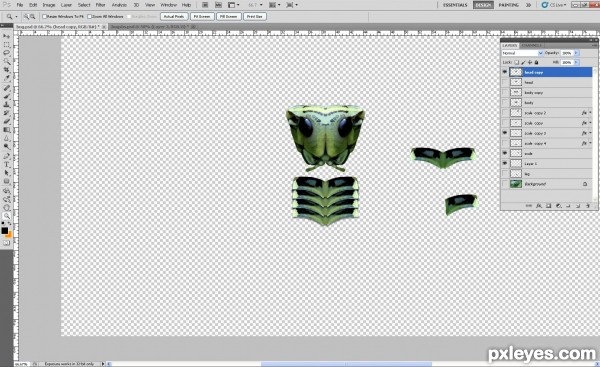
Task: Show the body layer
Action: [505, 103]
